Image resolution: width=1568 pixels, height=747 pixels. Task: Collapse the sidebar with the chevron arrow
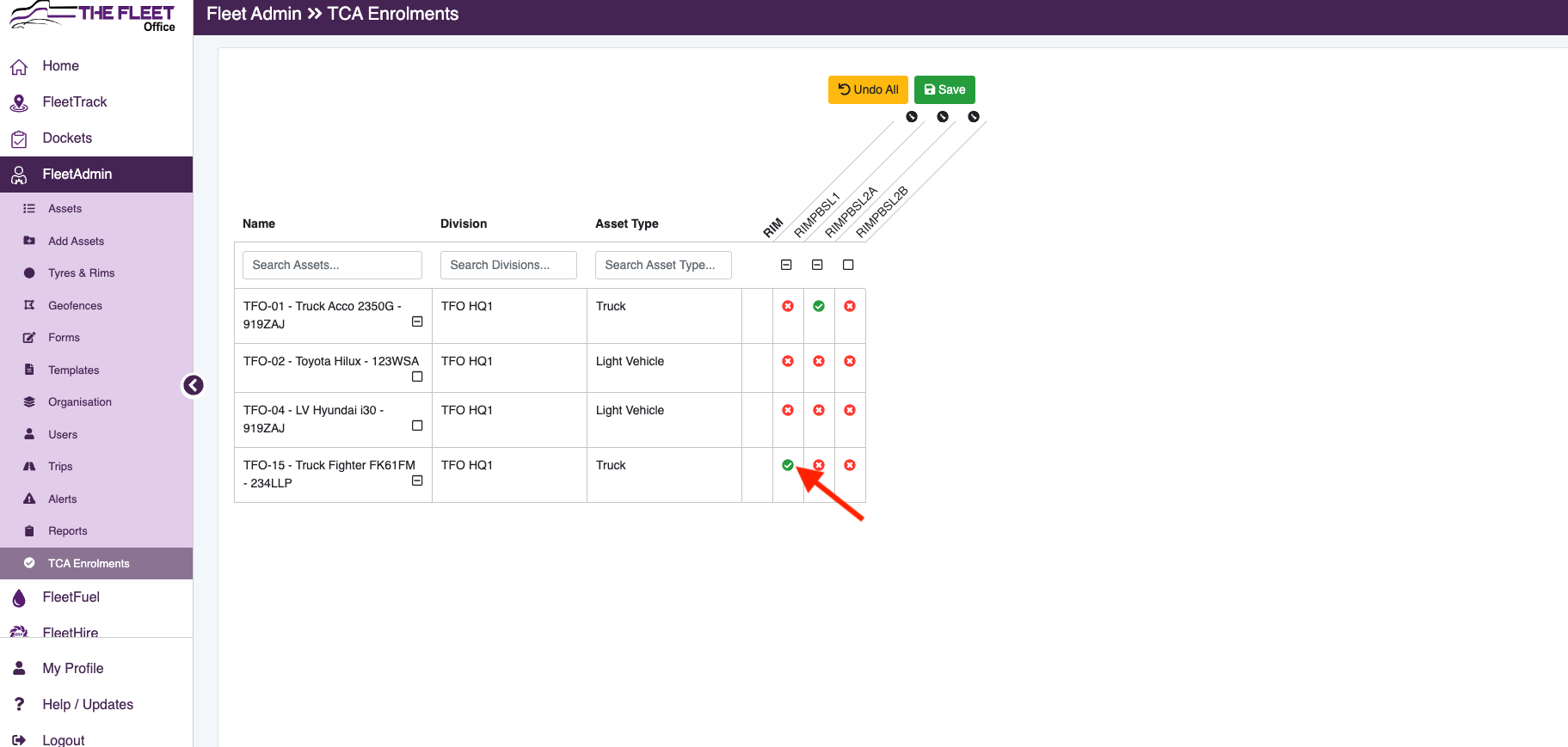194,385
